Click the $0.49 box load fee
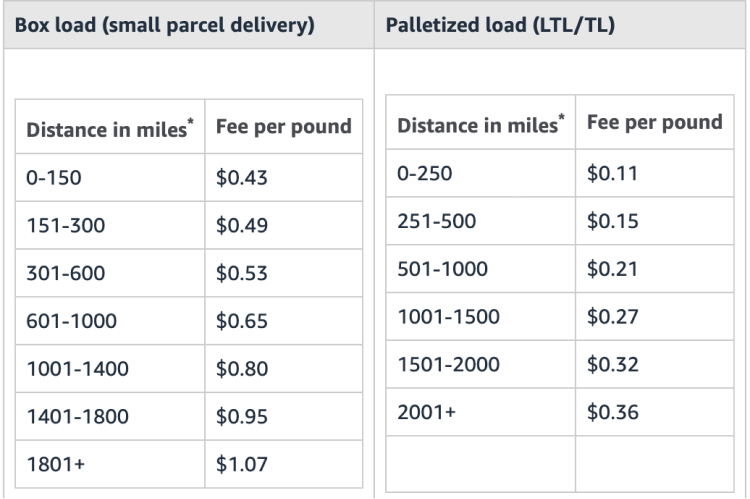This screenshot has height=499, width=750. (242, 226)
